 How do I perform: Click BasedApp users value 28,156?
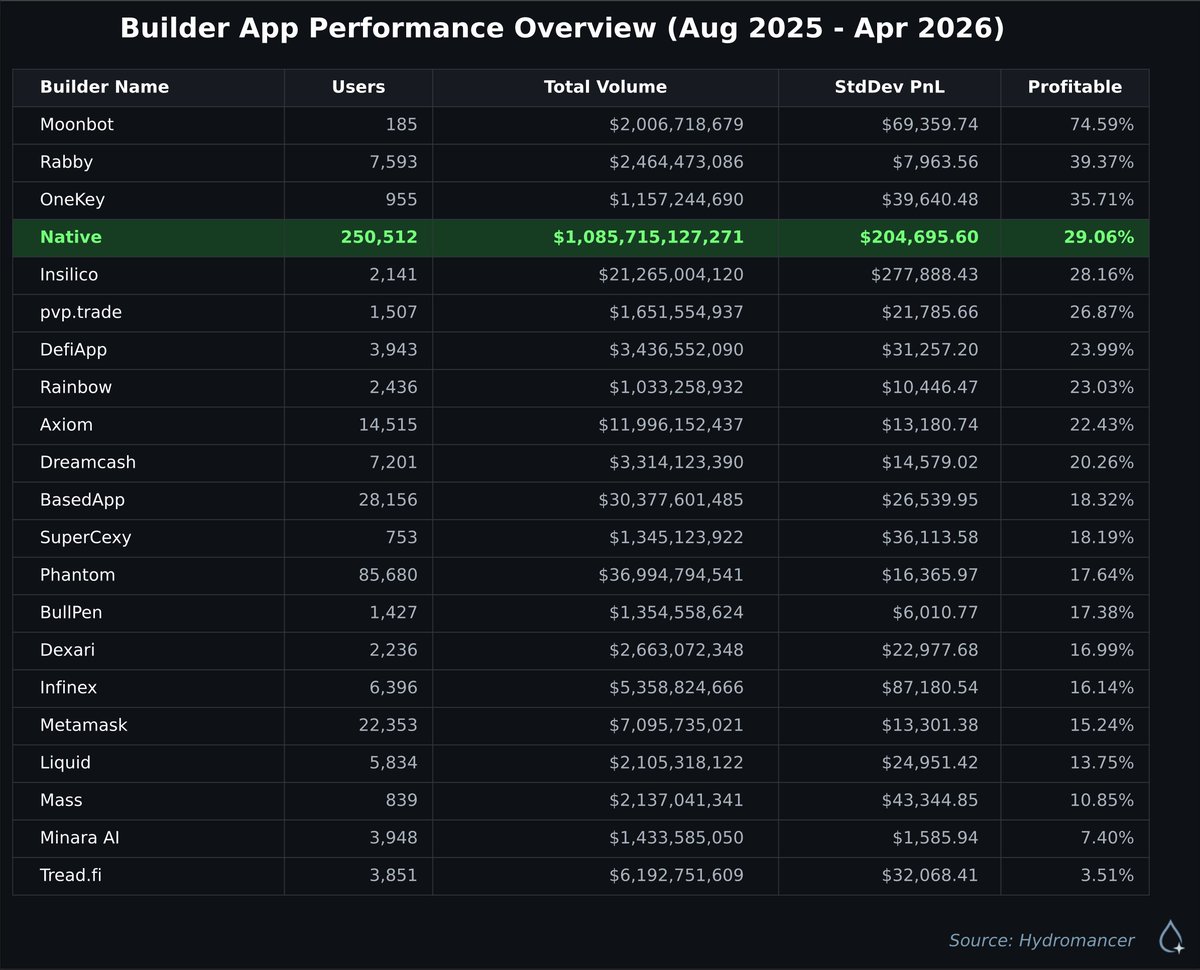pyautogui.click(x=388, y=500)
